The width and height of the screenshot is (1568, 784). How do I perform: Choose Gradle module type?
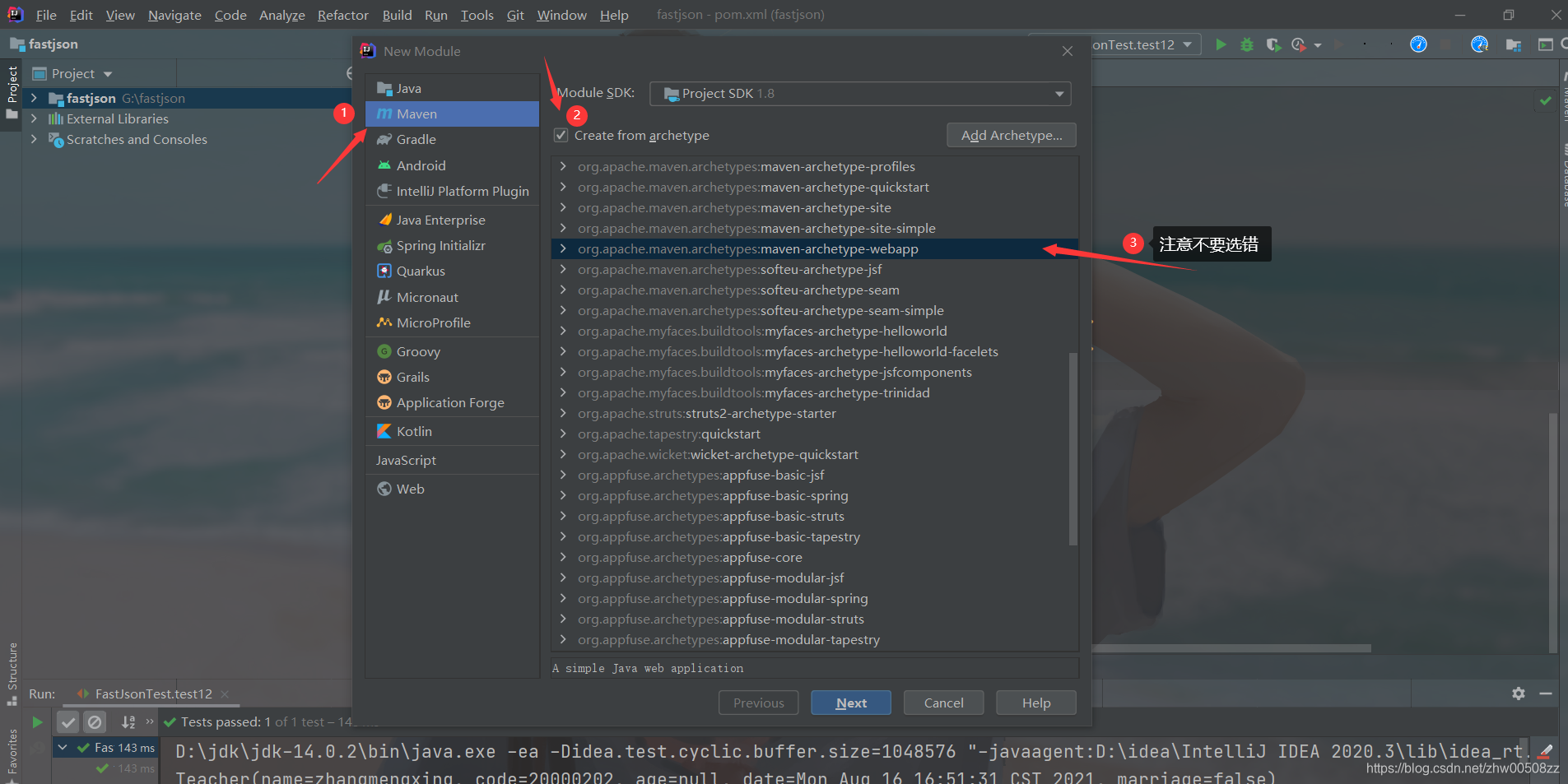(x=452, y=139)
